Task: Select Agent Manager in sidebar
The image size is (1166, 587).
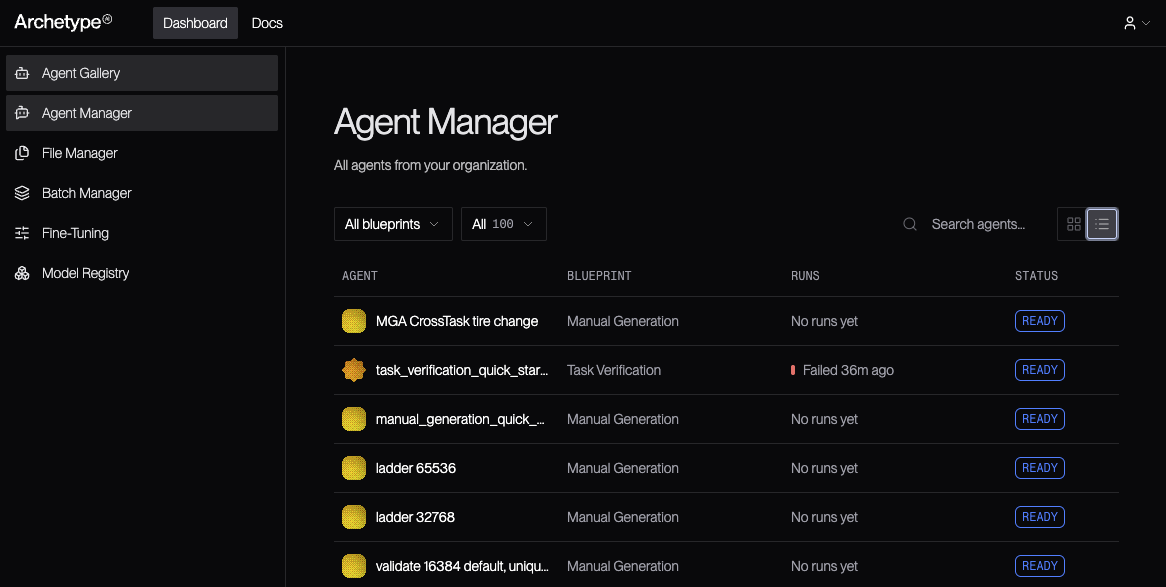Action: 142,113
